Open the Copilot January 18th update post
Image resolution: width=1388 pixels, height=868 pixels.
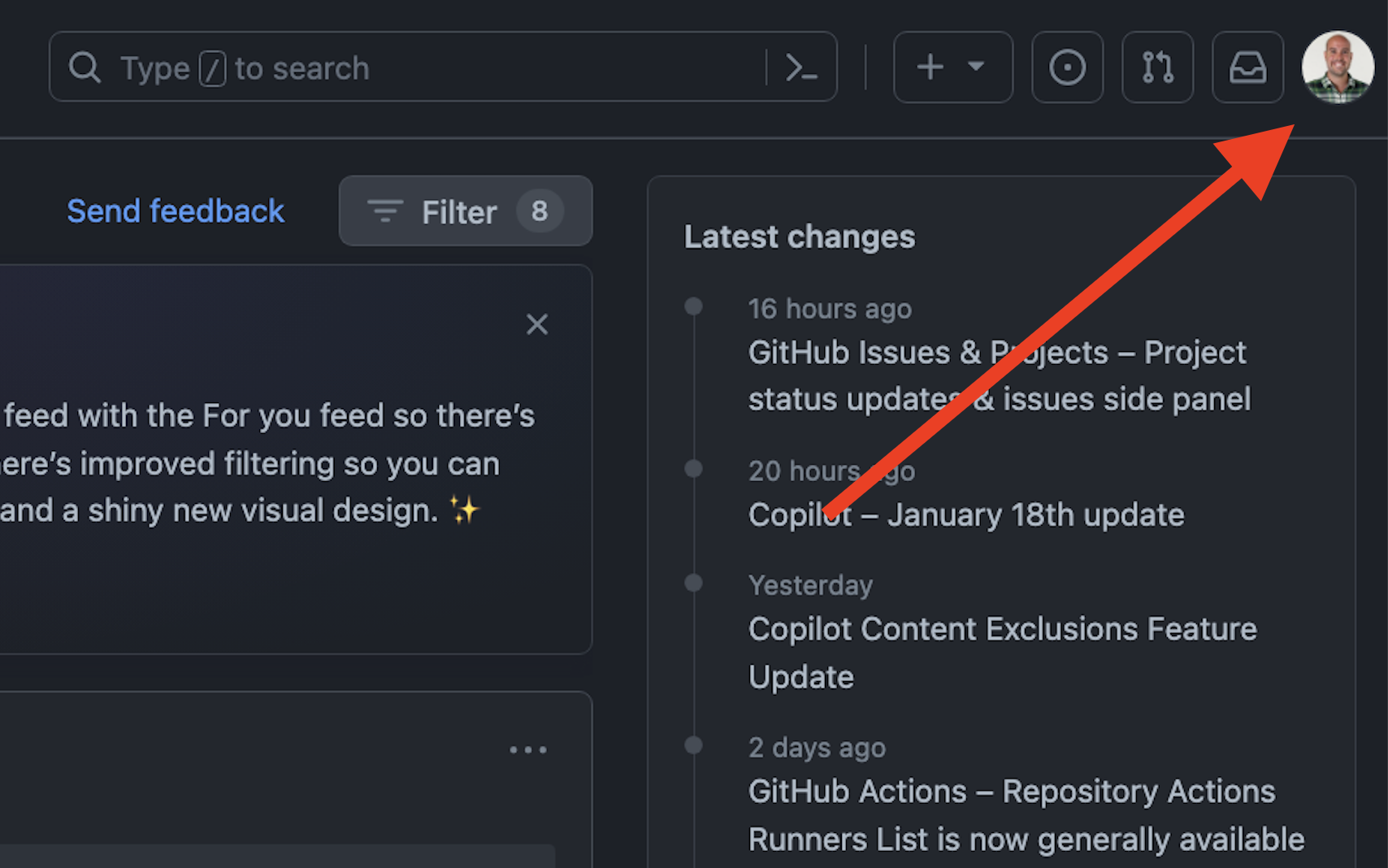tap(965, 514)
